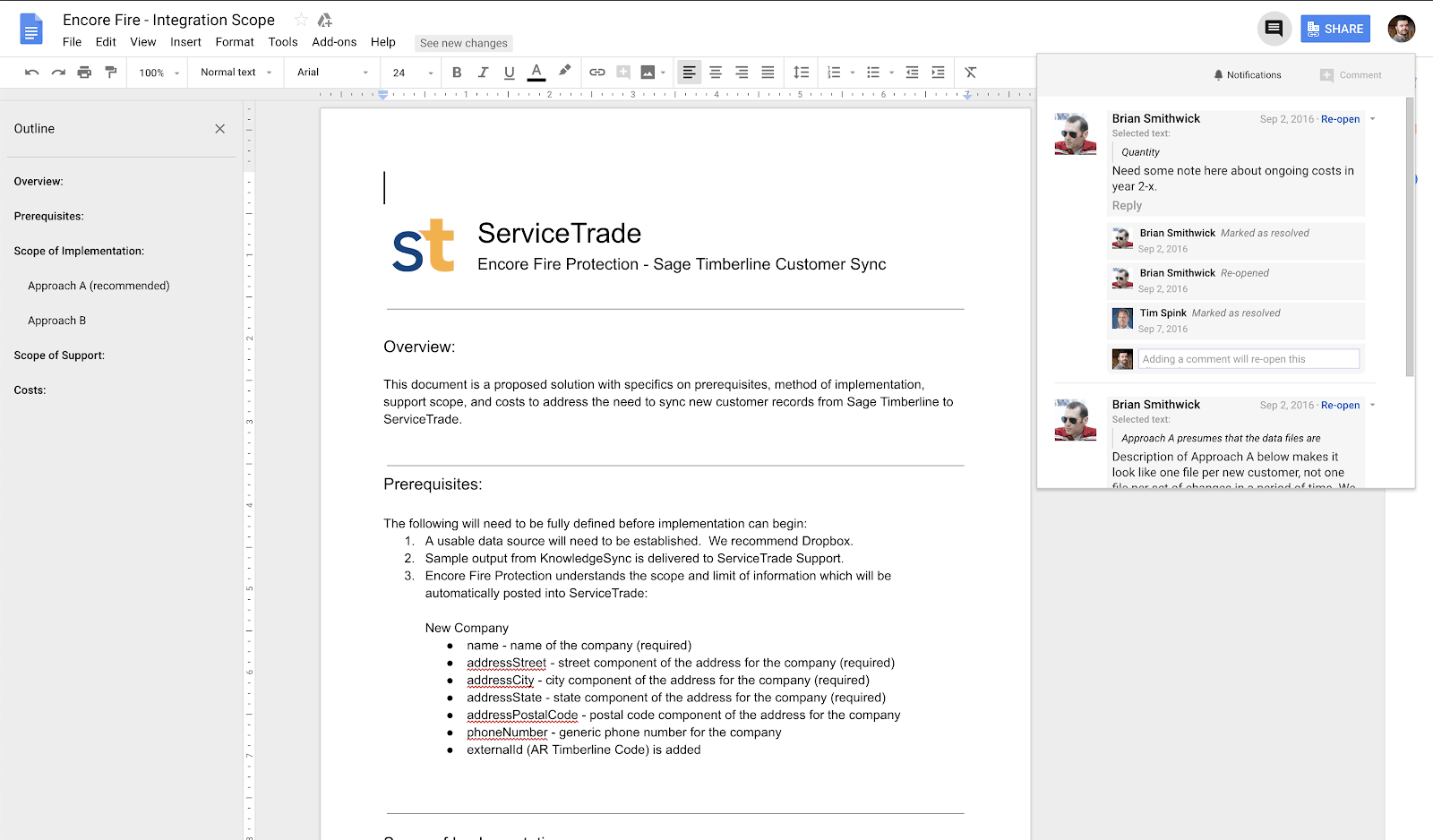The image size is (1433, 840).
Task: Click the Undo arrow in the toolbar
Action: (x=31, y=73)
